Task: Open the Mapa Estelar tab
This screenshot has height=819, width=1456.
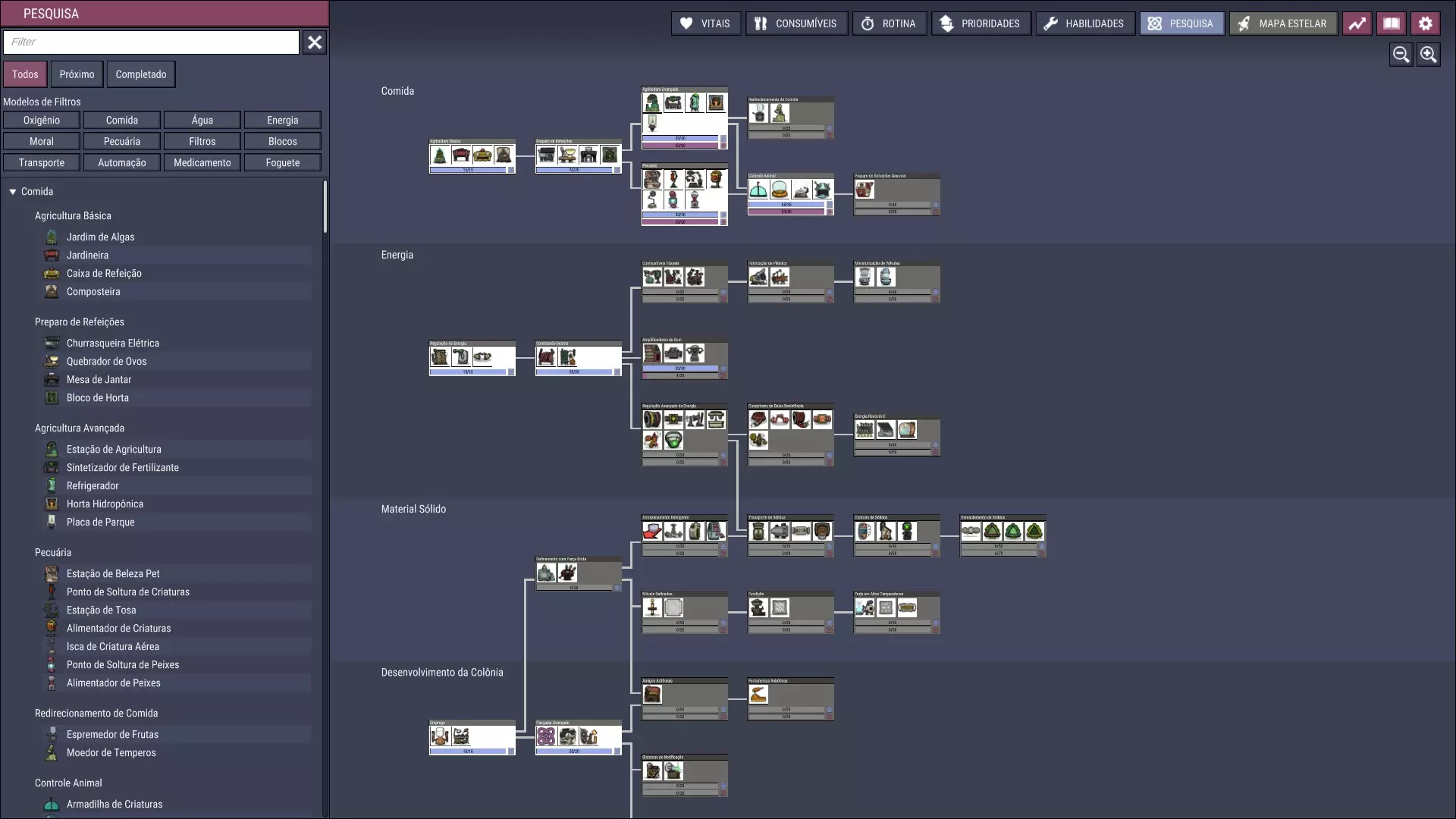Action: pos(1283,24)
